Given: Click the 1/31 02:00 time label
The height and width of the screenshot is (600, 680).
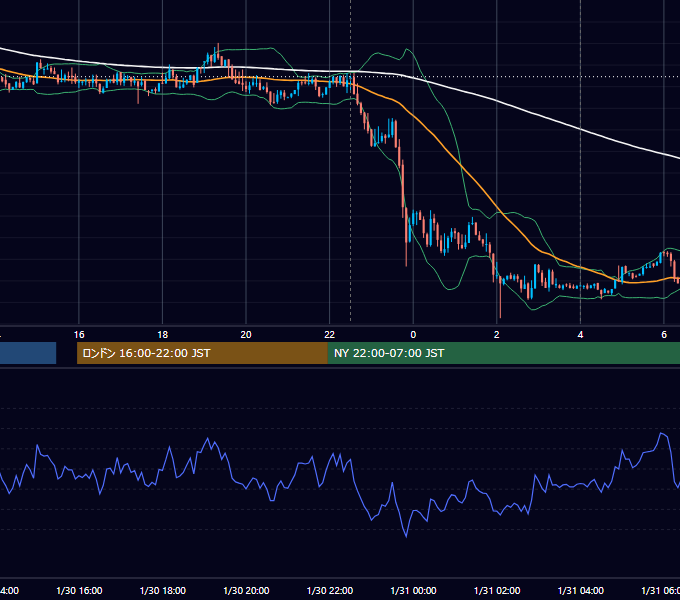Looking at the screenshot, I should click(497, 590).
